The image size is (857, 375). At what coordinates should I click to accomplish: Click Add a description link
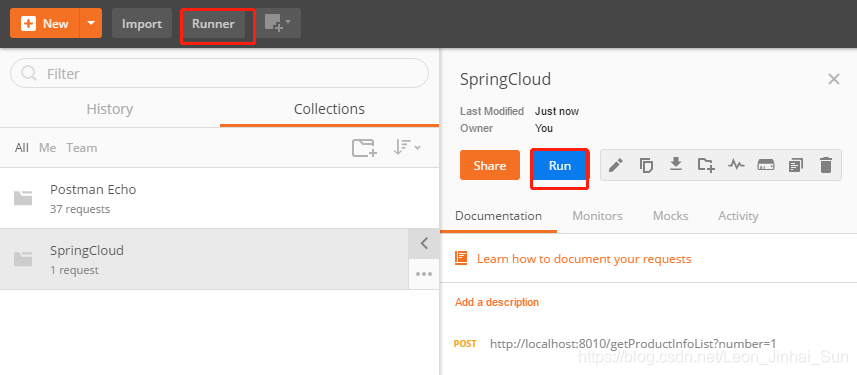click(x=497, y=302)
